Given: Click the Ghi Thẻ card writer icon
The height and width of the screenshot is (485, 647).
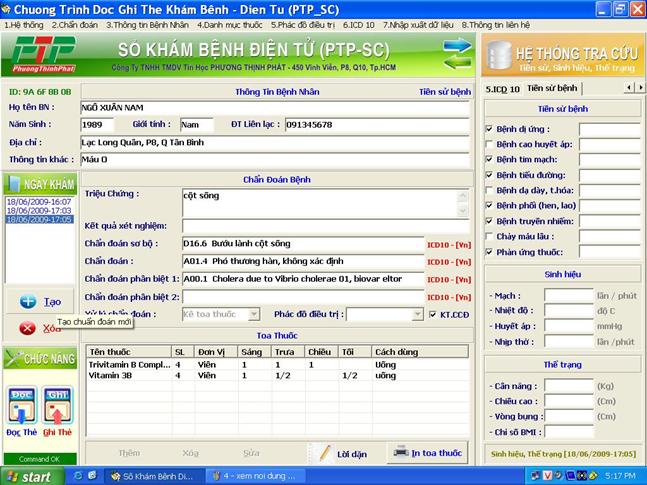Looking at the screenshot, I should pyautogui.click(x=57, y=404).
